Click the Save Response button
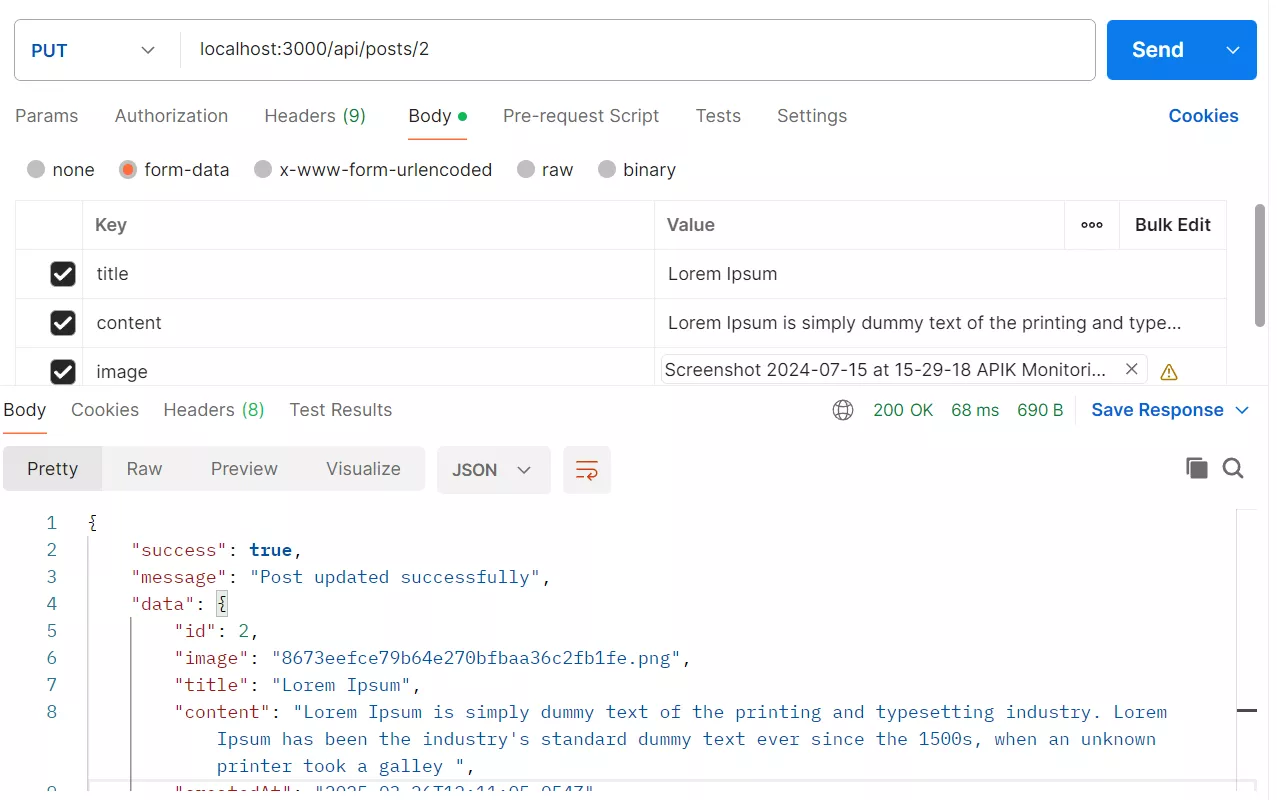 1157,410
